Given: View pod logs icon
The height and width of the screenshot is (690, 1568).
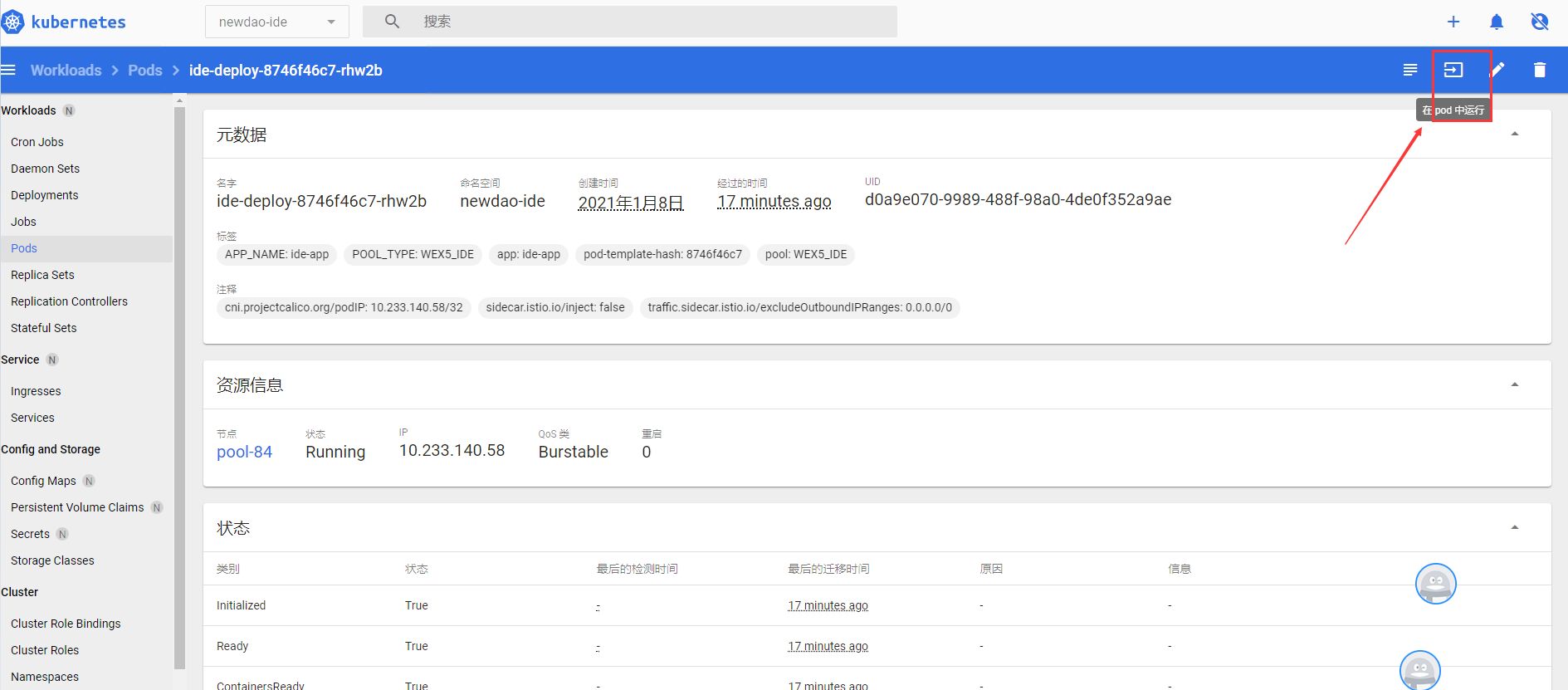Looking at the screenshot, I should click(1410, 70).
